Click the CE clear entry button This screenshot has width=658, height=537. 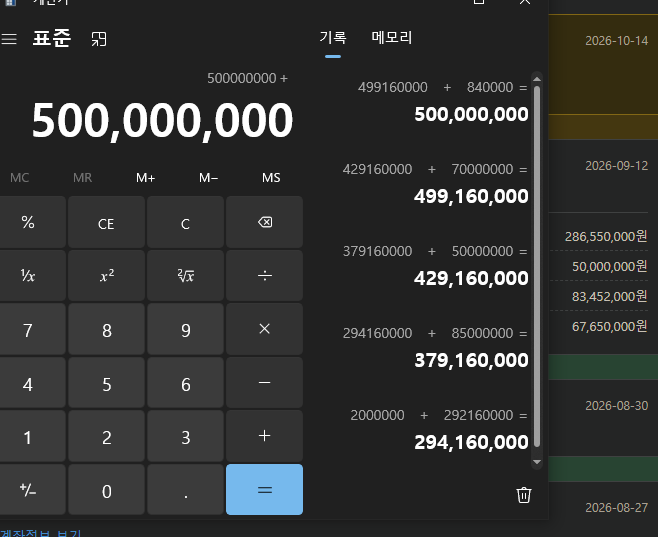tap(107, 222)
